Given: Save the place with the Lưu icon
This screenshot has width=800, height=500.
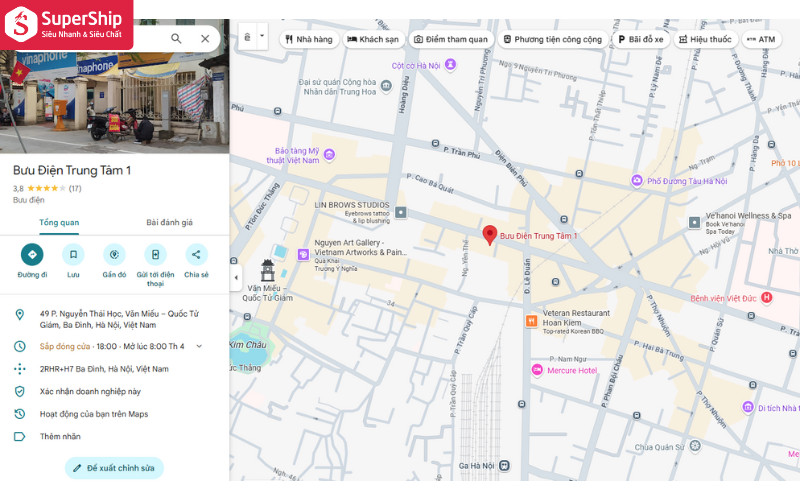Looking at the screenshot, I should 73,255.
